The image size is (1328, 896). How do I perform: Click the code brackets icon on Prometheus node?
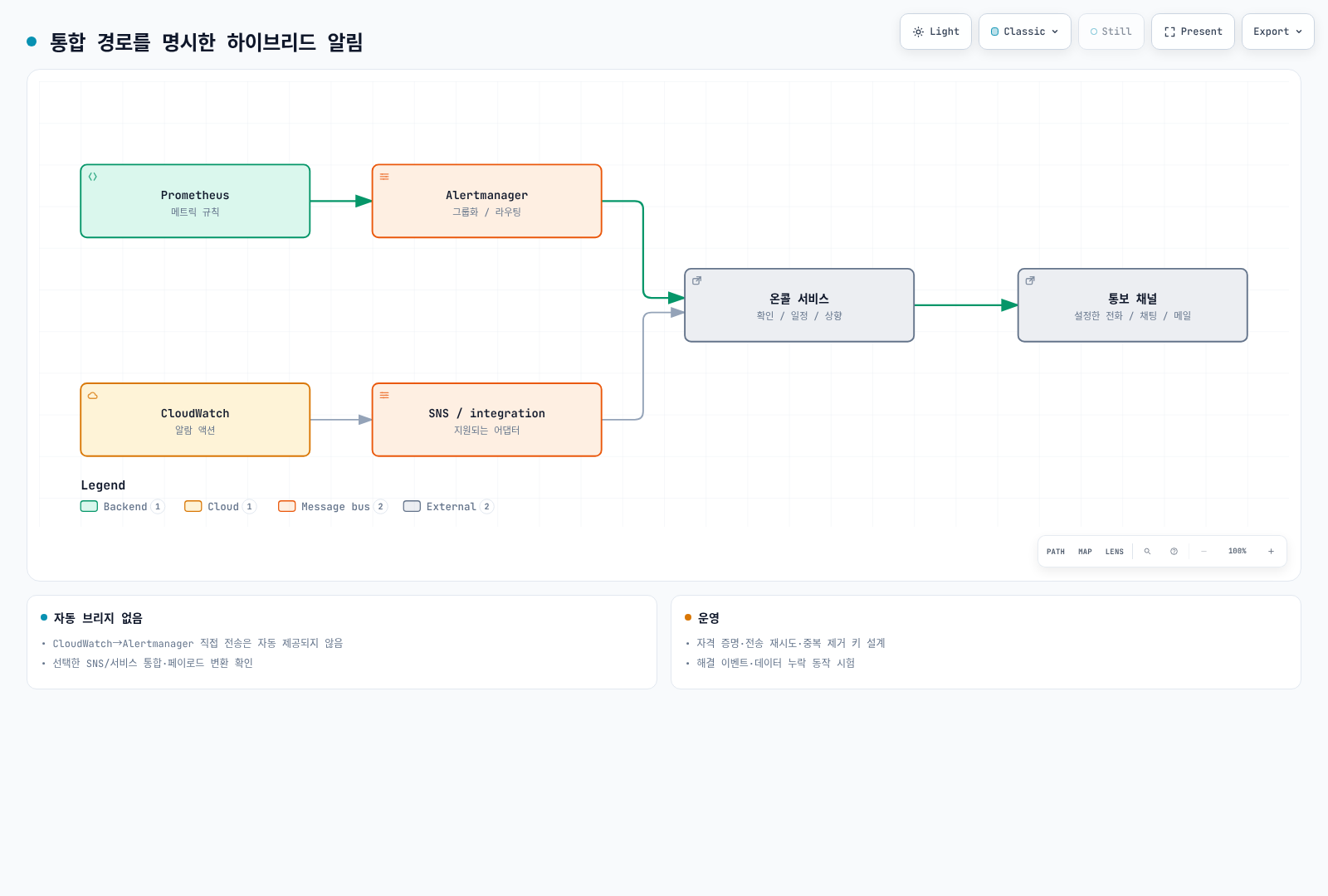(x=93, y=177)
